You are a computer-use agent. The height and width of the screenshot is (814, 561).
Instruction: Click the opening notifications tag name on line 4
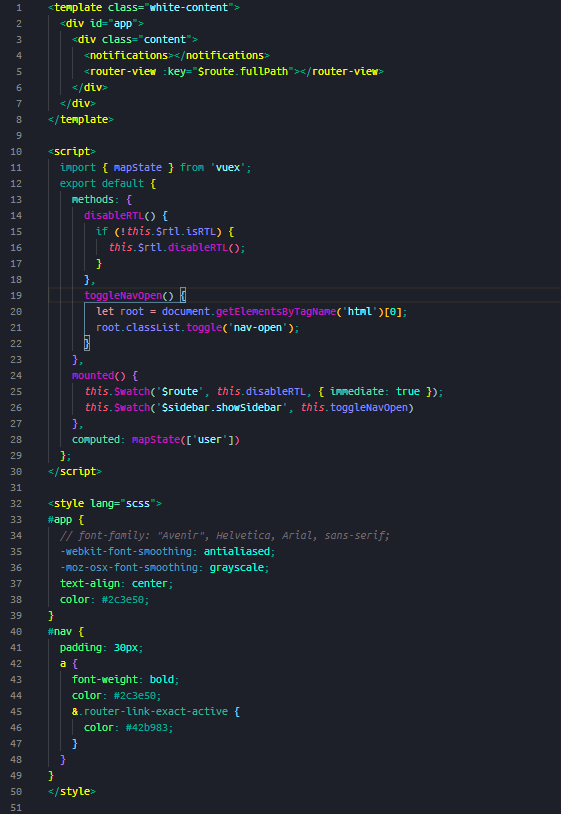129,56
